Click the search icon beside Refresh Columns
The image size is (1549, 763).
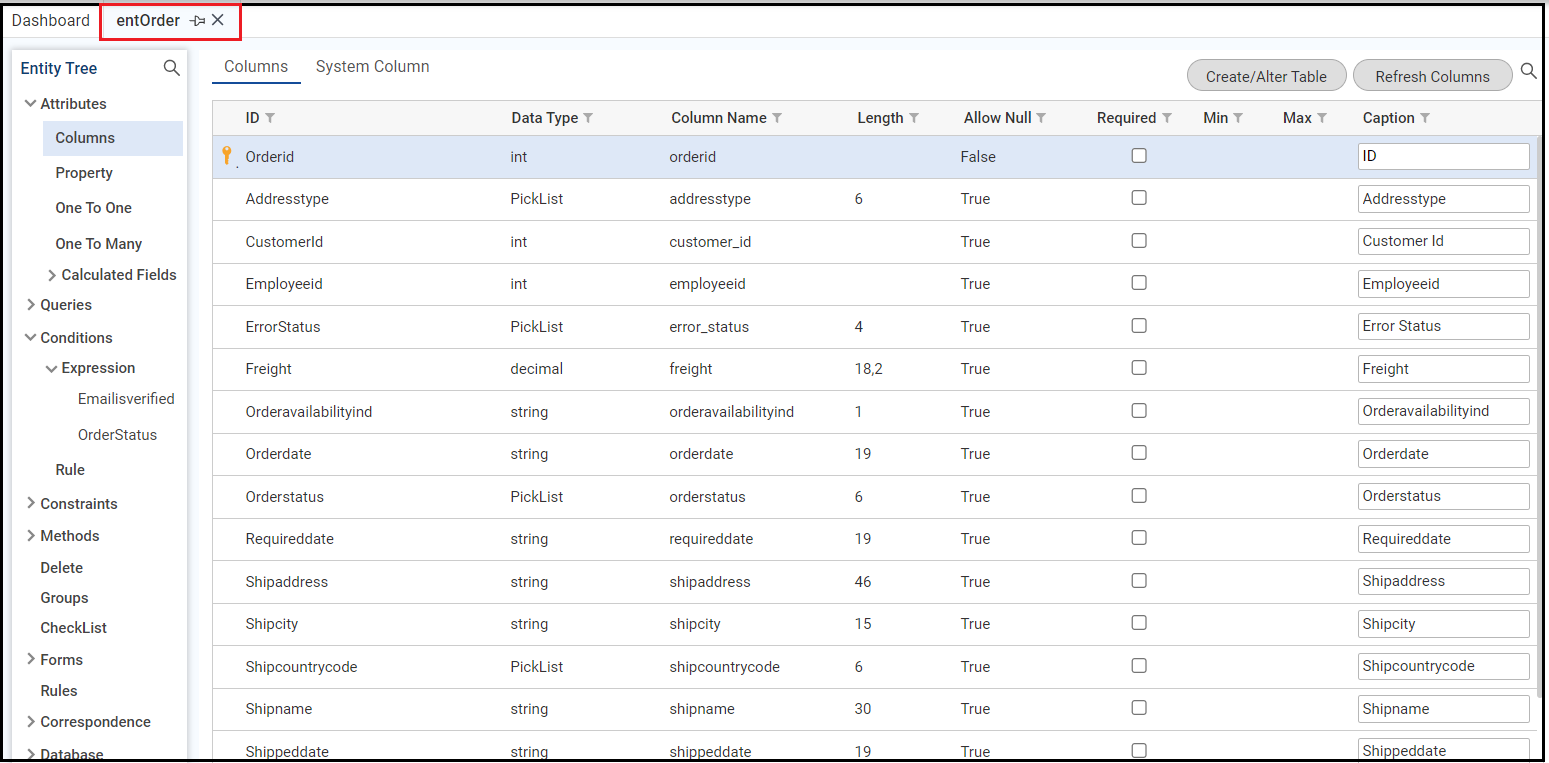[x=1528, y=71]
